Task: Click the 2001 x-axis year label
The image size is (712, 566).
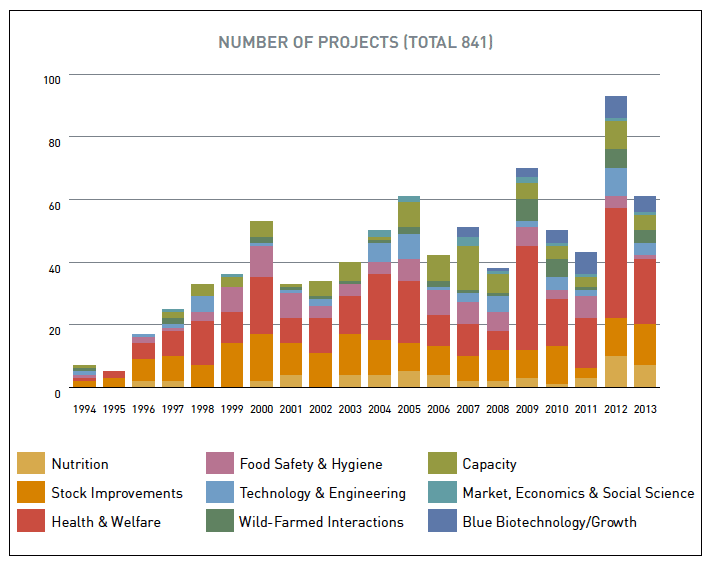Action: pyautogui.click(x=291, y=409)
